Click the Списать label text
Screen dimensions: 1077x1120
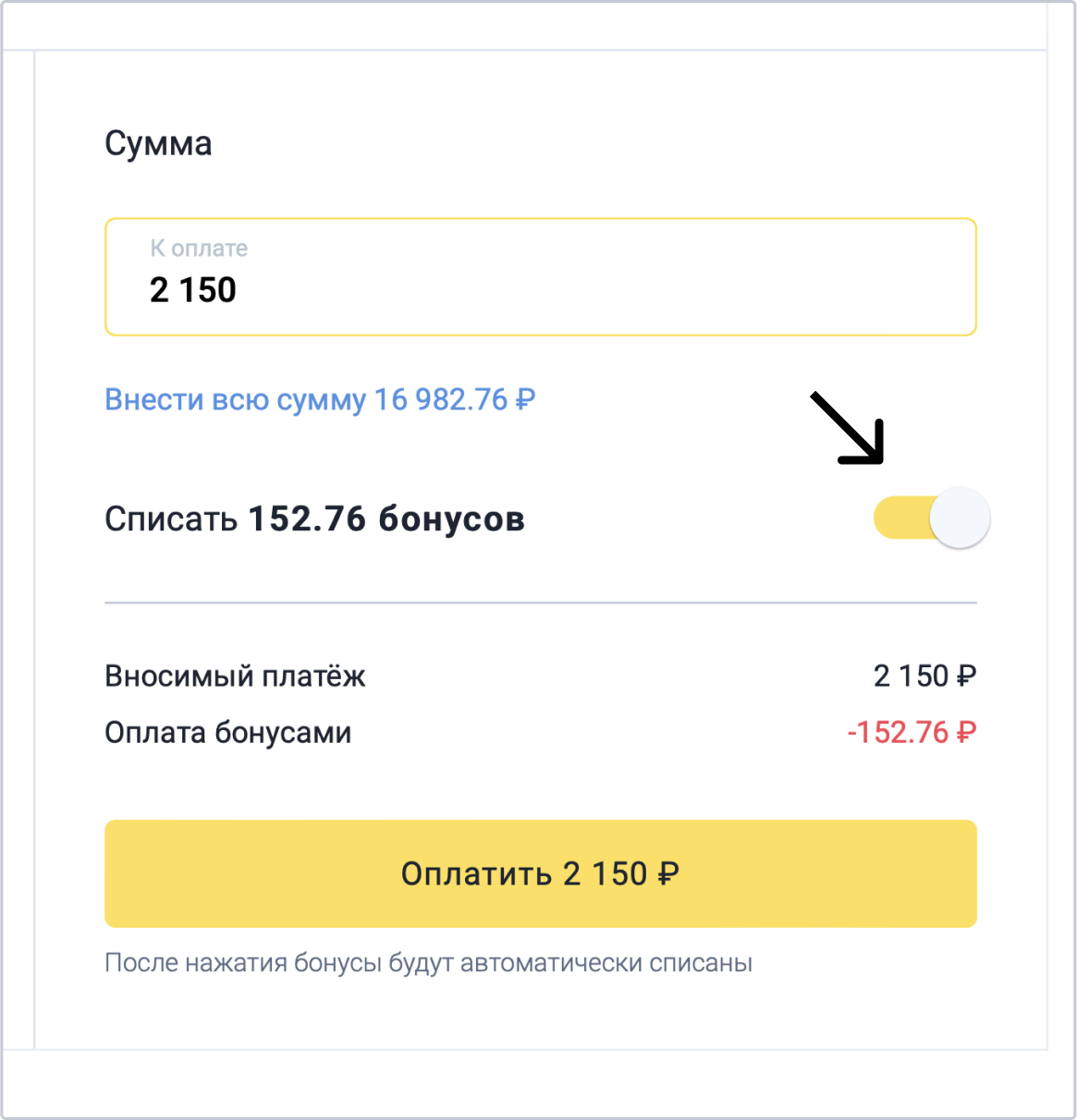[x=171, y=519]
